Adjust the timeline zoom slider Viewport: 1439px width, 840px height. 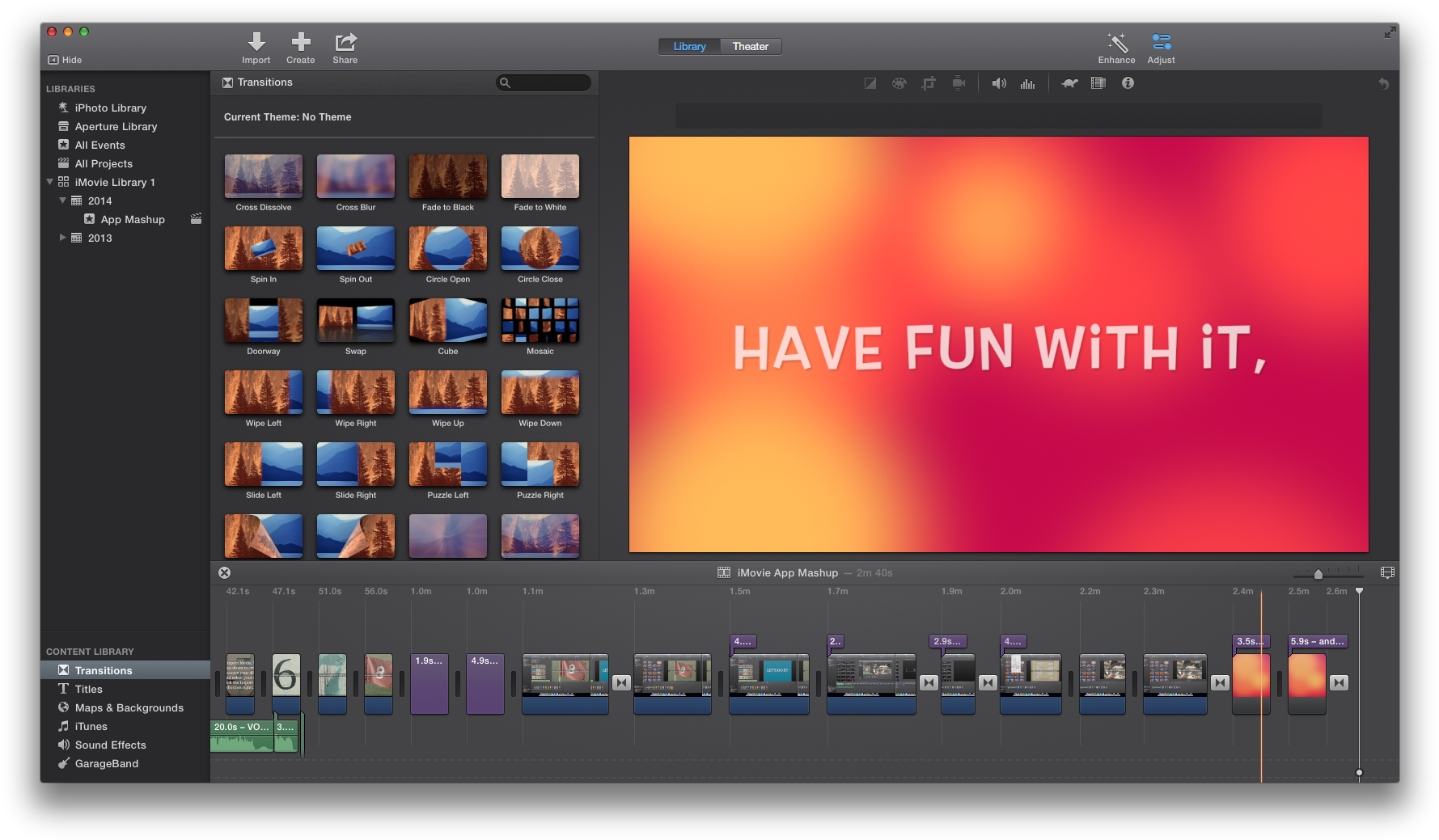1318,574
